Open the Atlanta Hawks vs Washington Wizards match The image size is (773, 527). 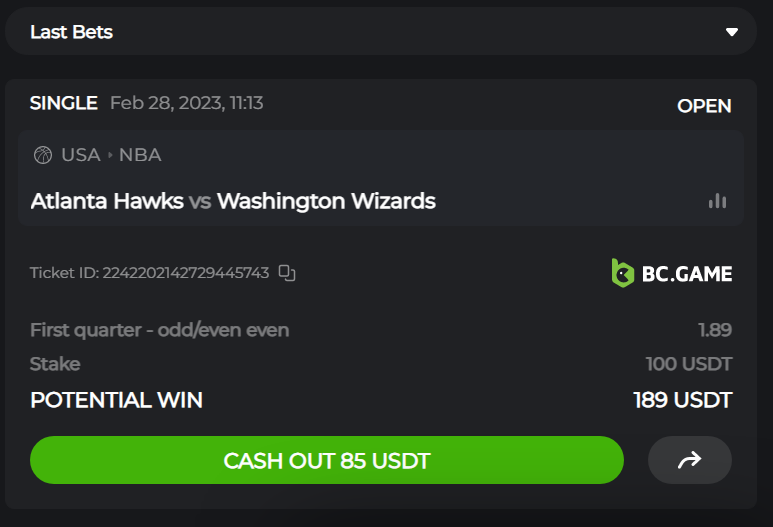click(233, 201)
